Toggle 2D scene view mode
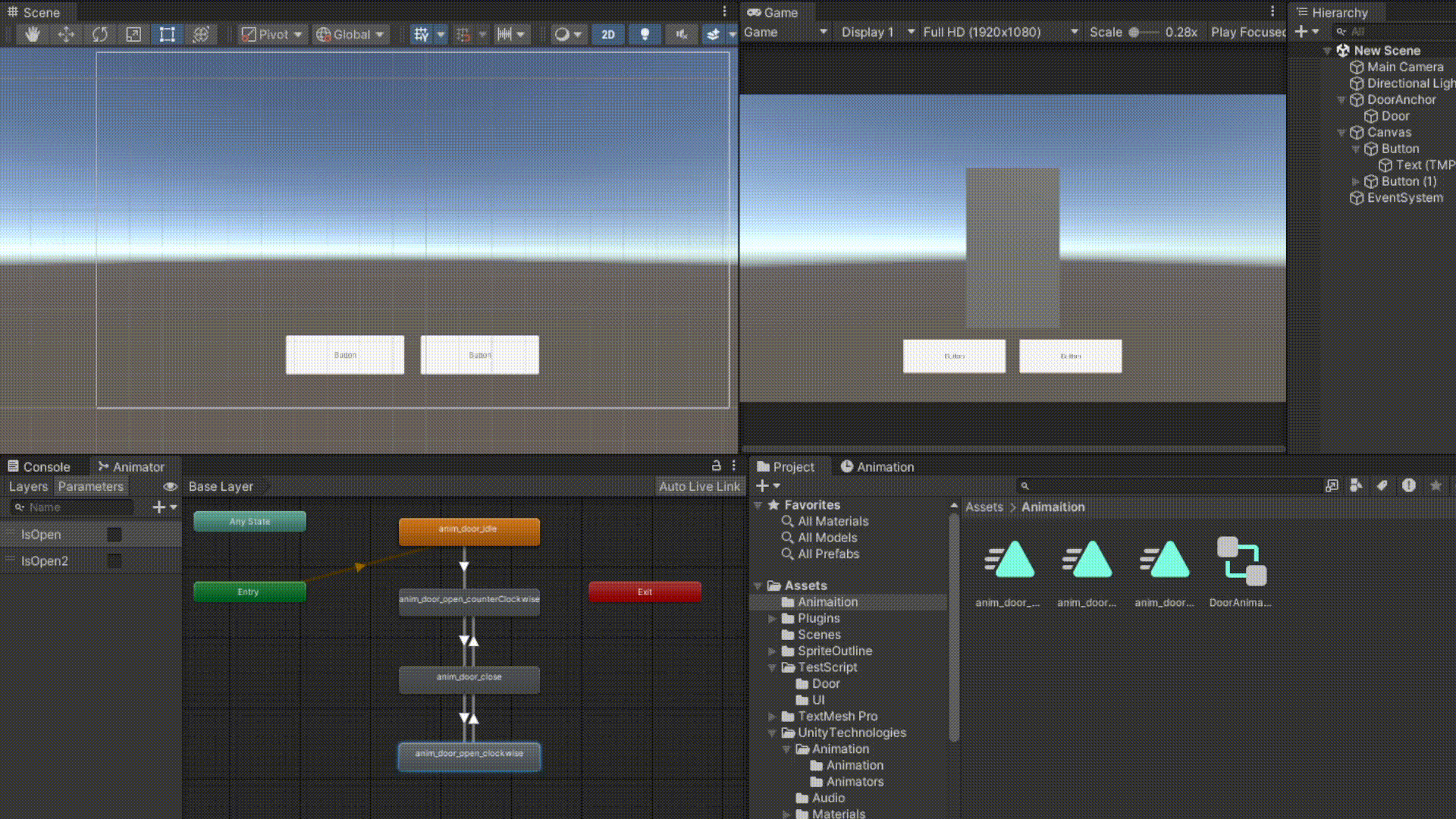 (x=607, y=34)
